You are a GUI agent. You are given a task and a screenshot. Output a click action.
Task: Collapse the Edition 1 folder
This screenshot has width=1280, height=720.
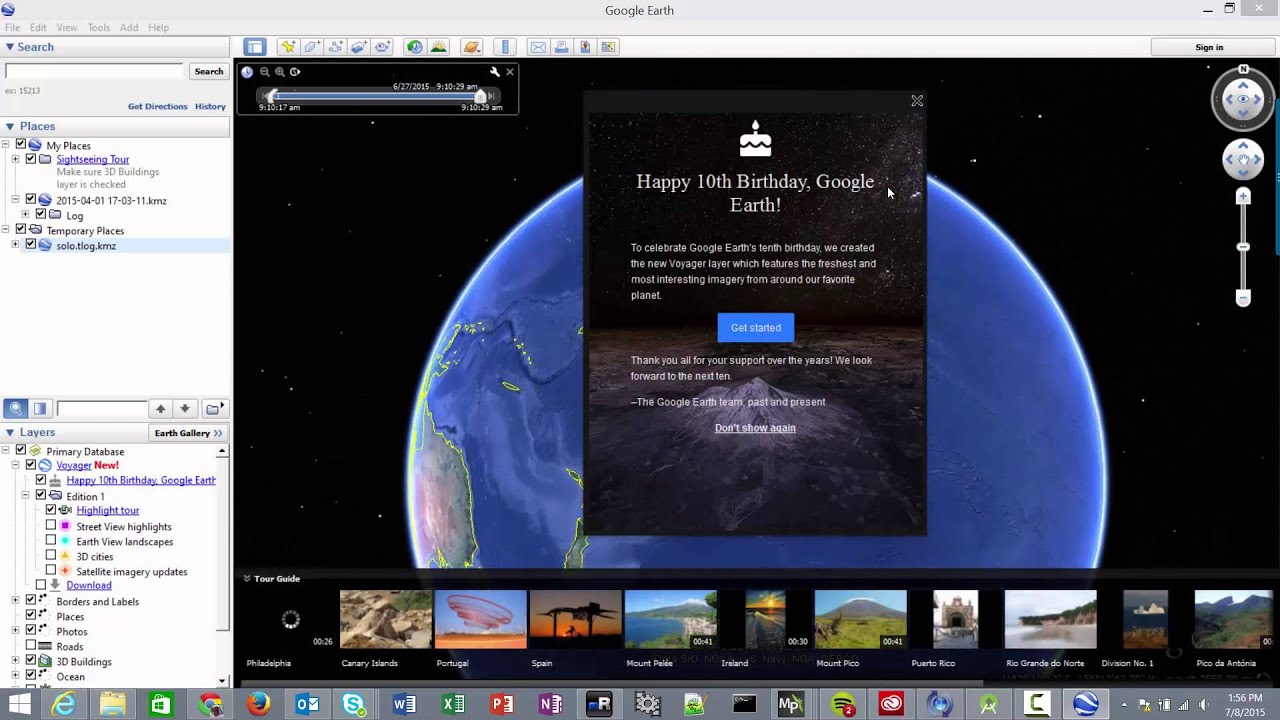[25, 496]
